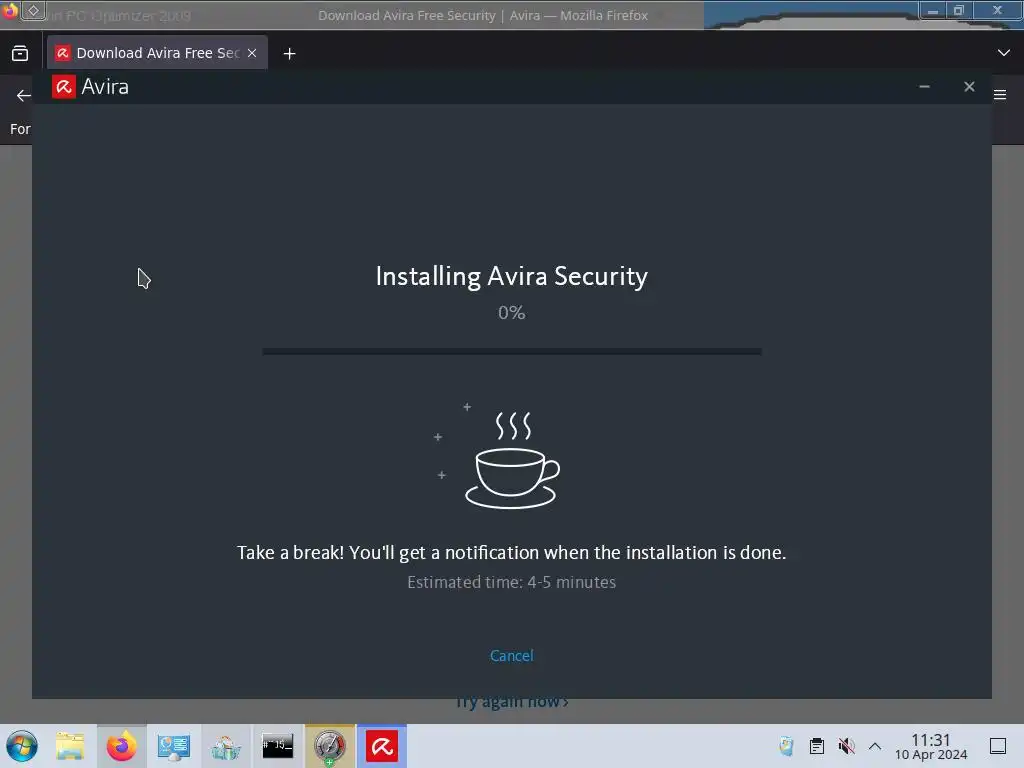The image size is (1024, 768).
Task: Open the notification center icon
Action: tap(998, 746)
